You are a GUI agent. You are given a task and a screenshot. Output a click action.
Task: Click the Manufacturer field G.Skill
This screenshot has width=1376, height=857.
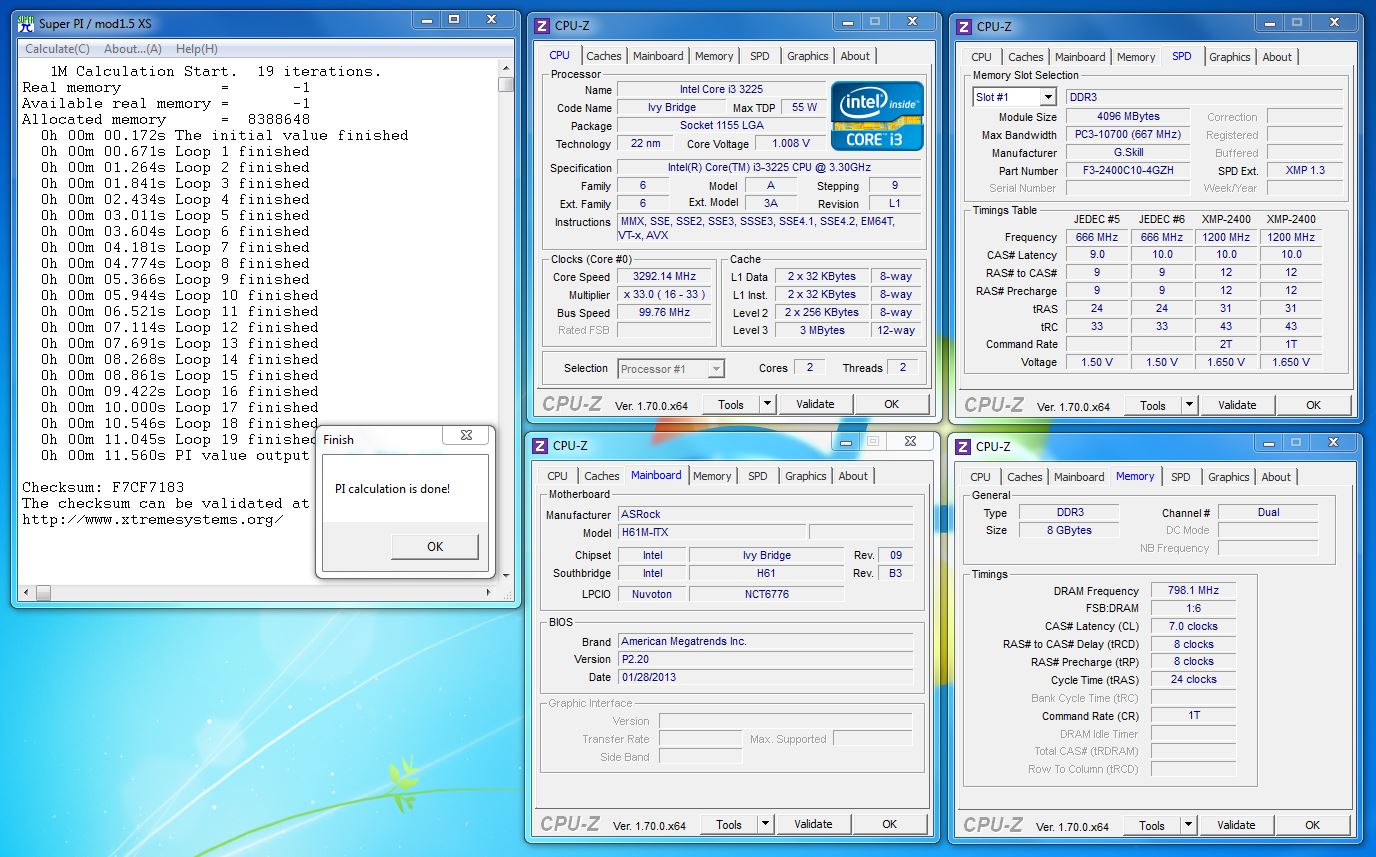1126,153
